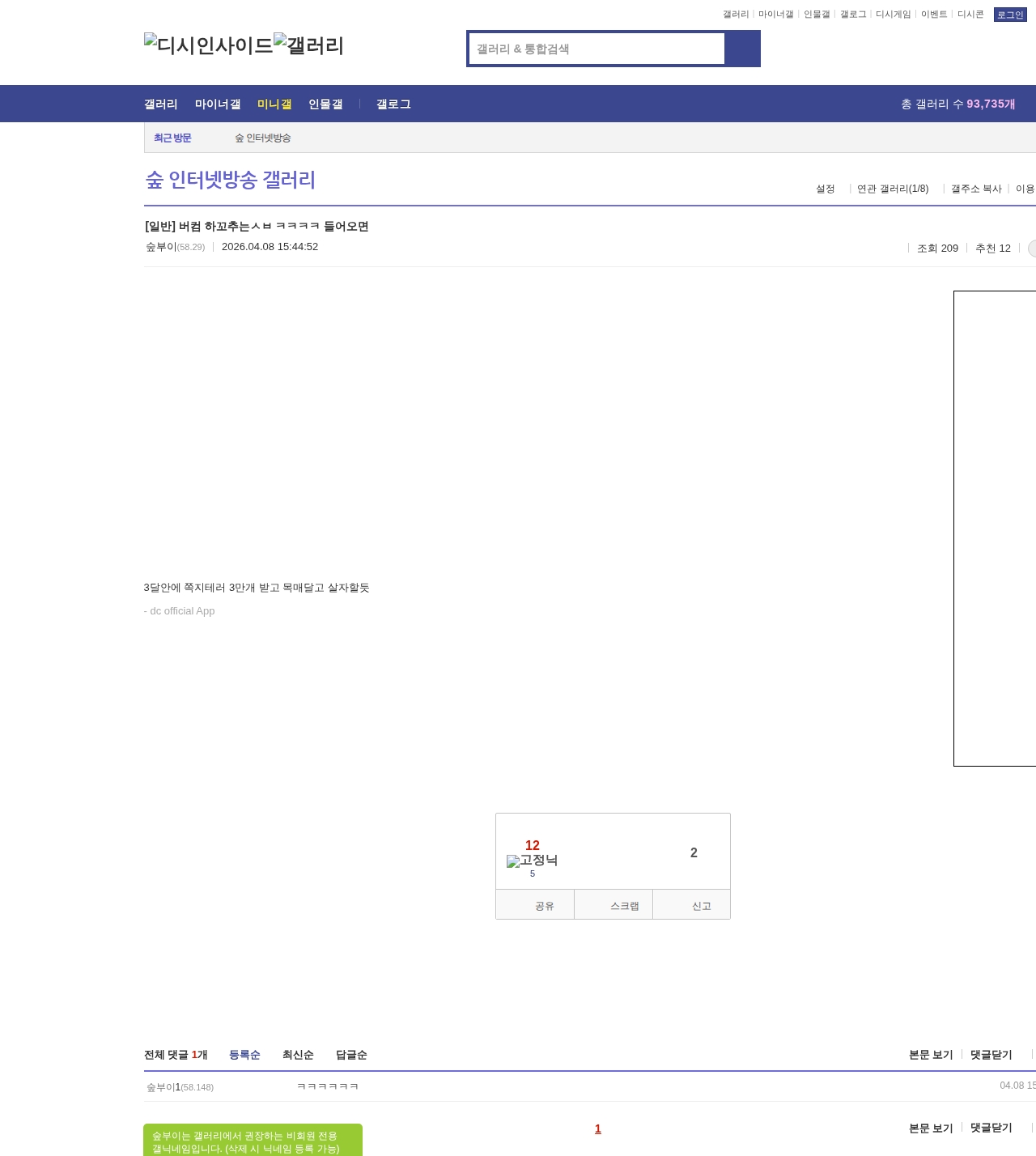Screen dimensions: 1036x1156
Task: Share the post with 공유
Action: tap(535, 905)
